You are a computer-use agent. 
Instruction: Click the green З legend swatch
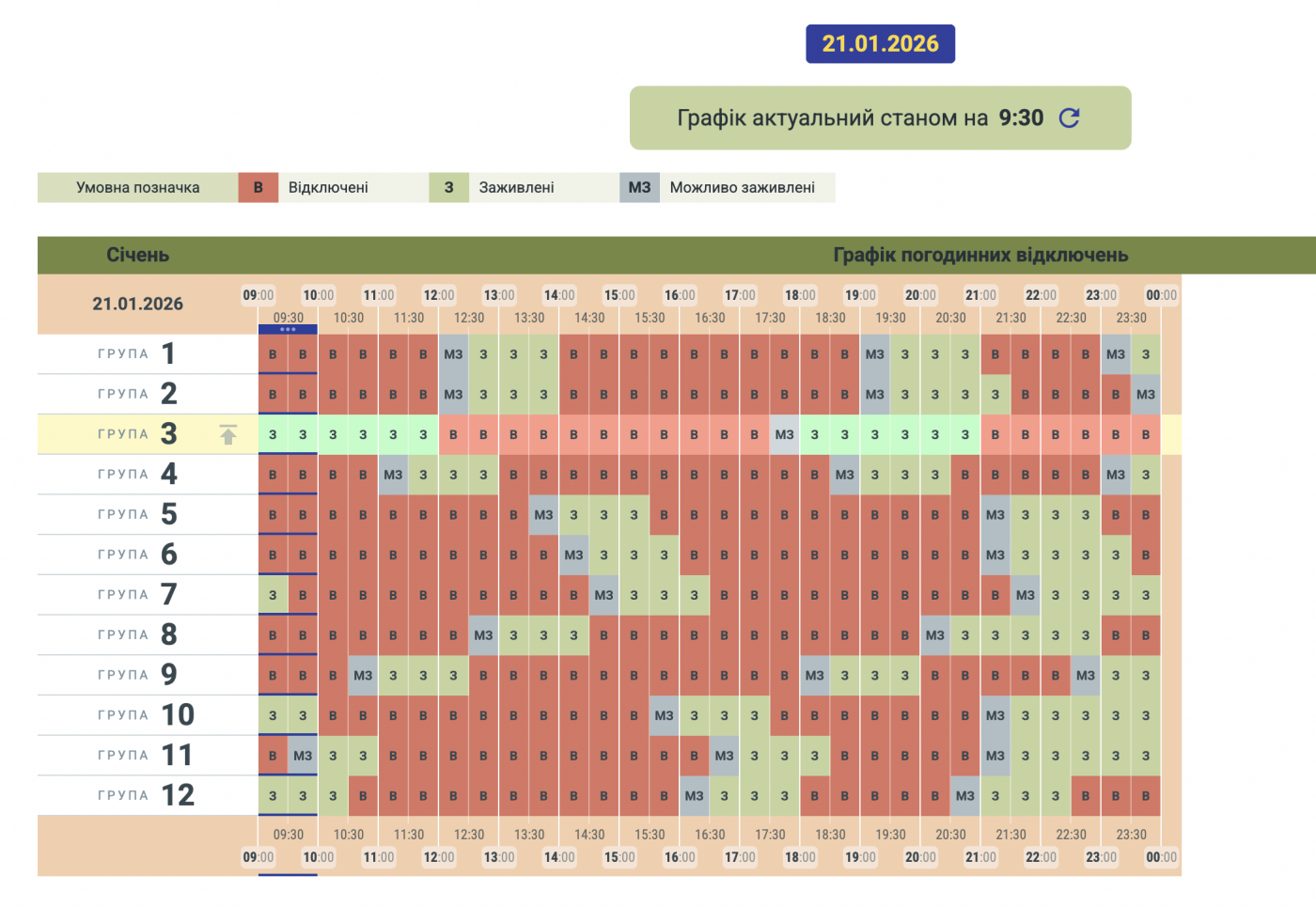pyautogui.click(x=448, y=187)
